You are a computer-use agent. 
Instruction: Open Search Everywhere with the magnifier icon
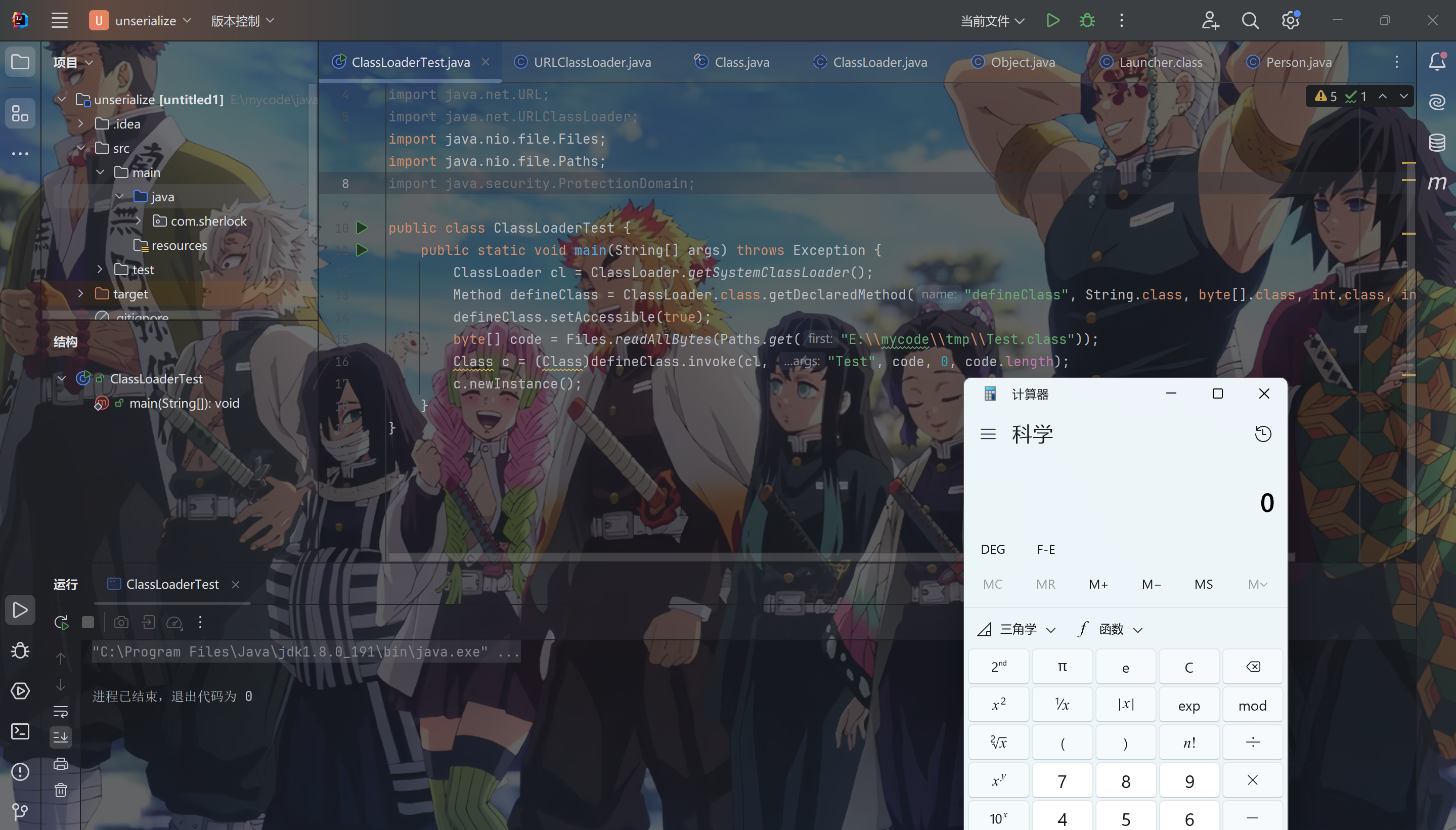(x=1250, y=21)
